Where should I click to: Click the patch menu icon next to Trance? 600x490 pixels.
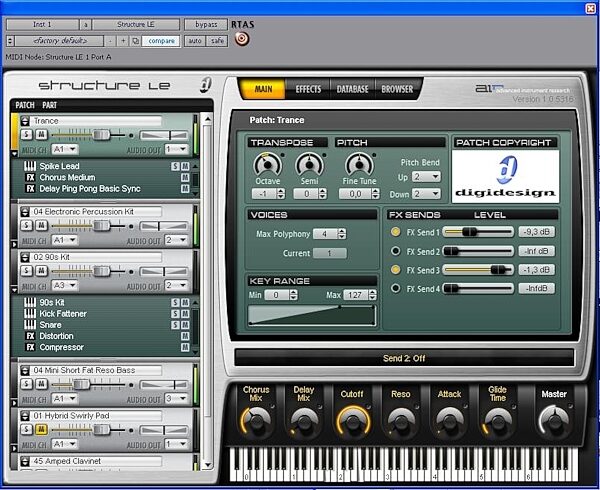coord(25,121)
